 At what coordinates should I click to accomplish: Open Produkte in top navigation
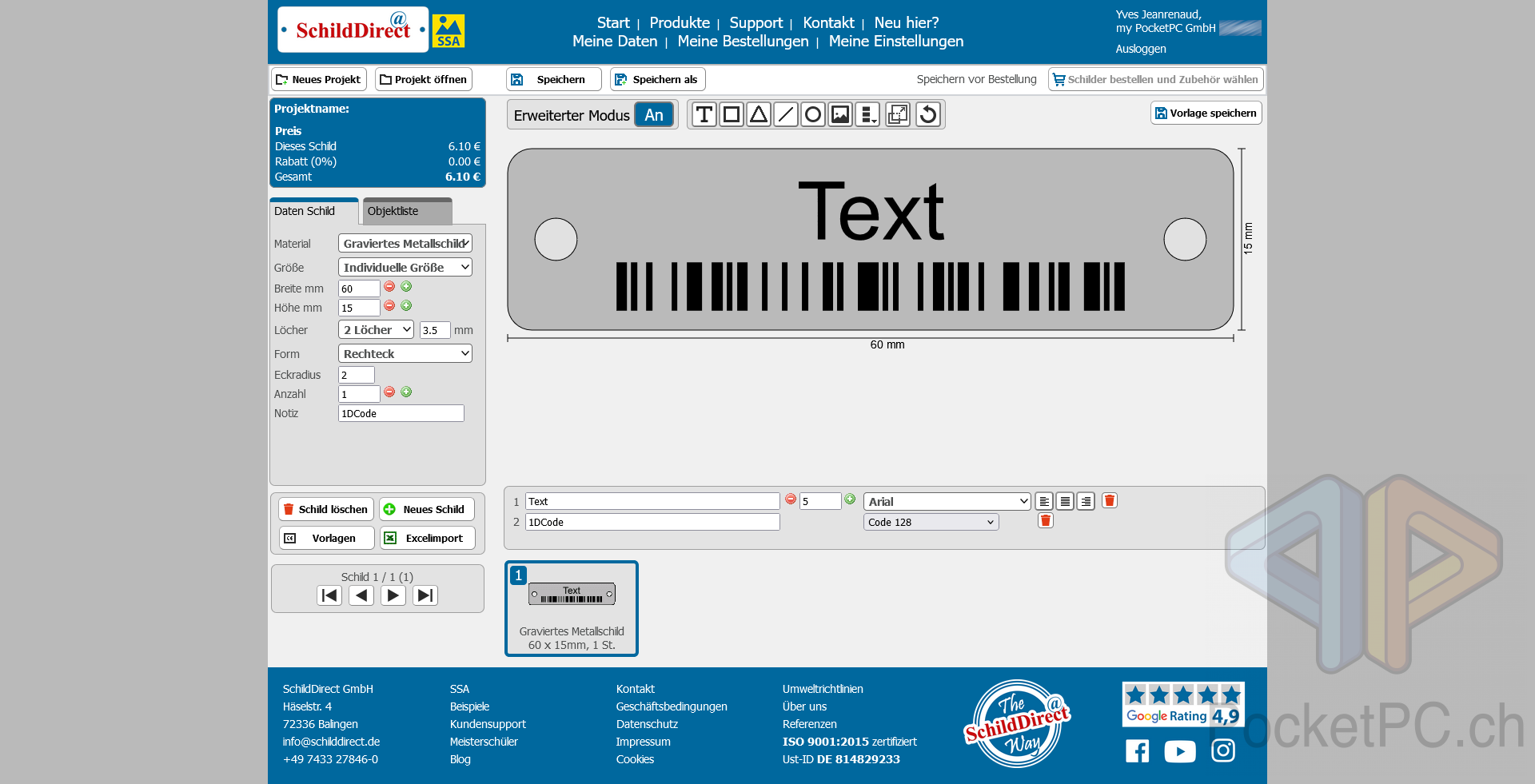tap(680, 22)
